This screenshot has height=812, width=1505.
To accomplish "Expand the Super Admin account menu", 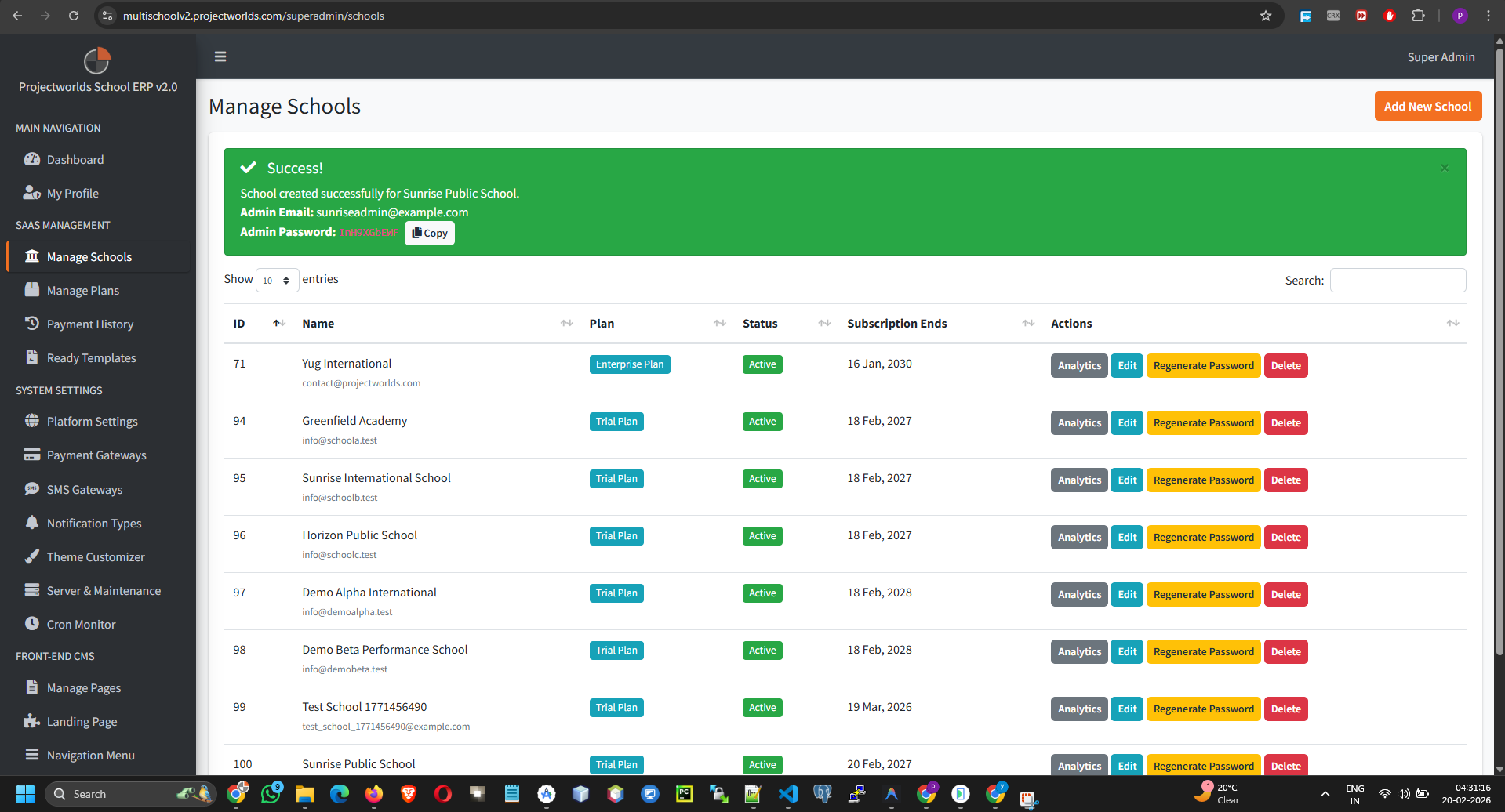I will 1441,56.
